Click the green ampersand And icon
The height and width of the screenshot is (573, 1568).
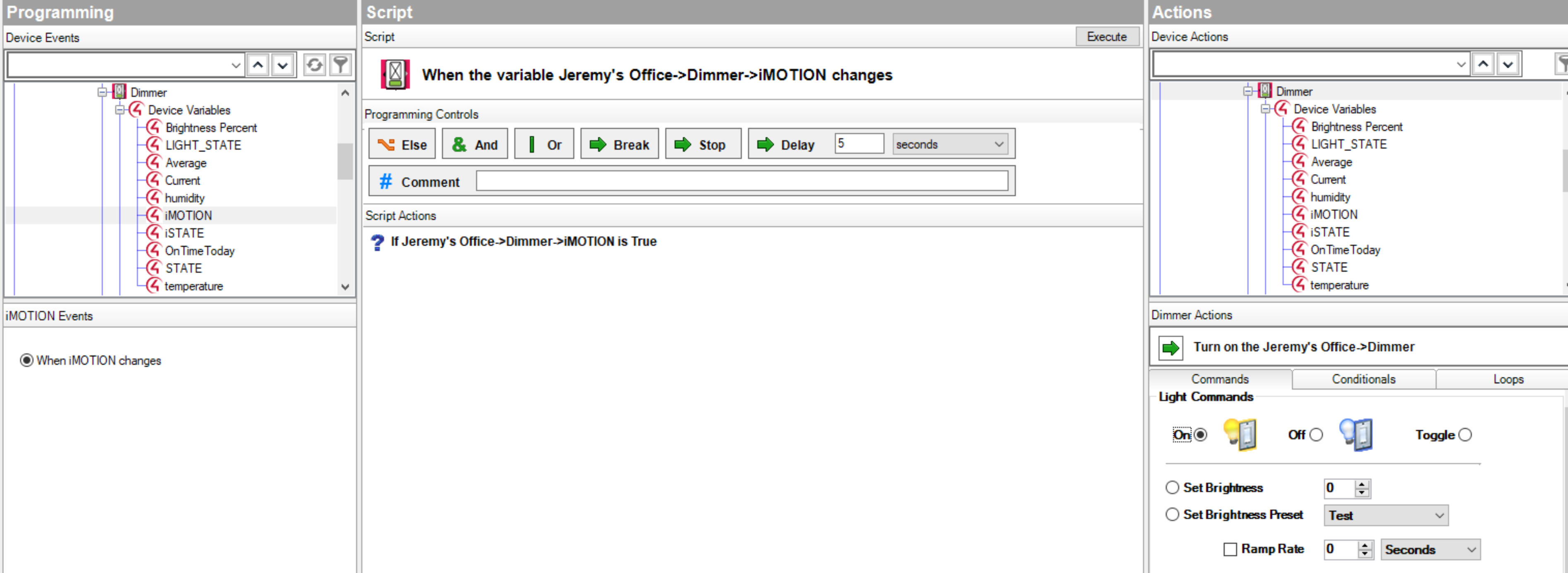tap(460, 144)
